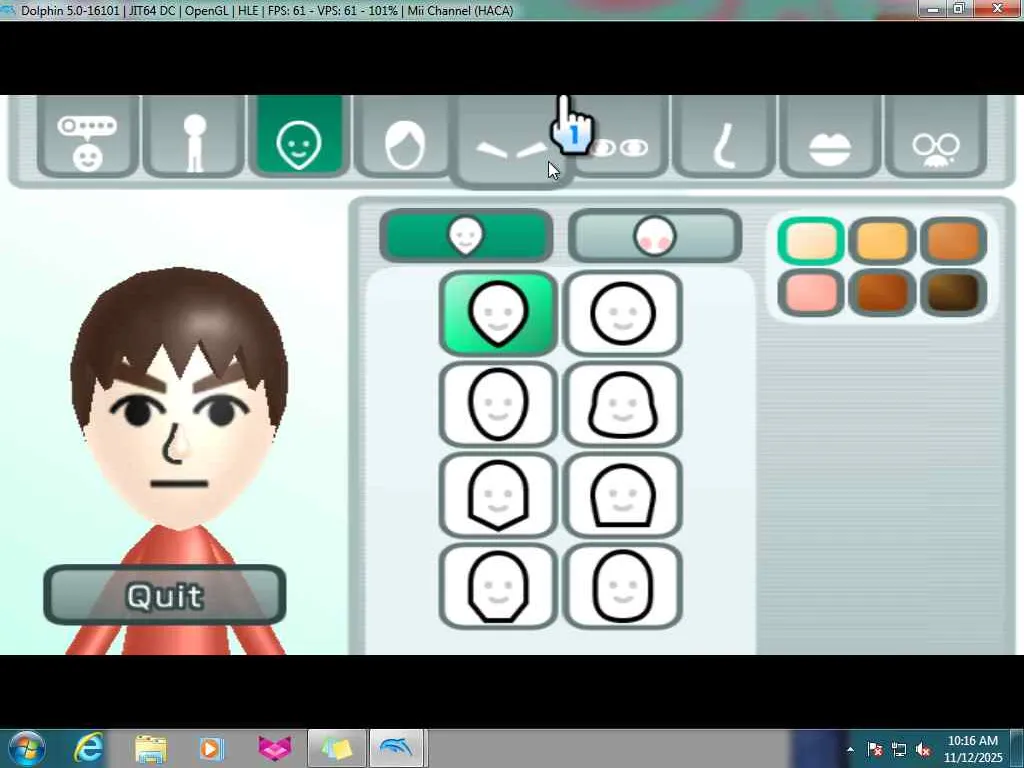
Task: Show hidden system tray icons
Action: [850, 749]
